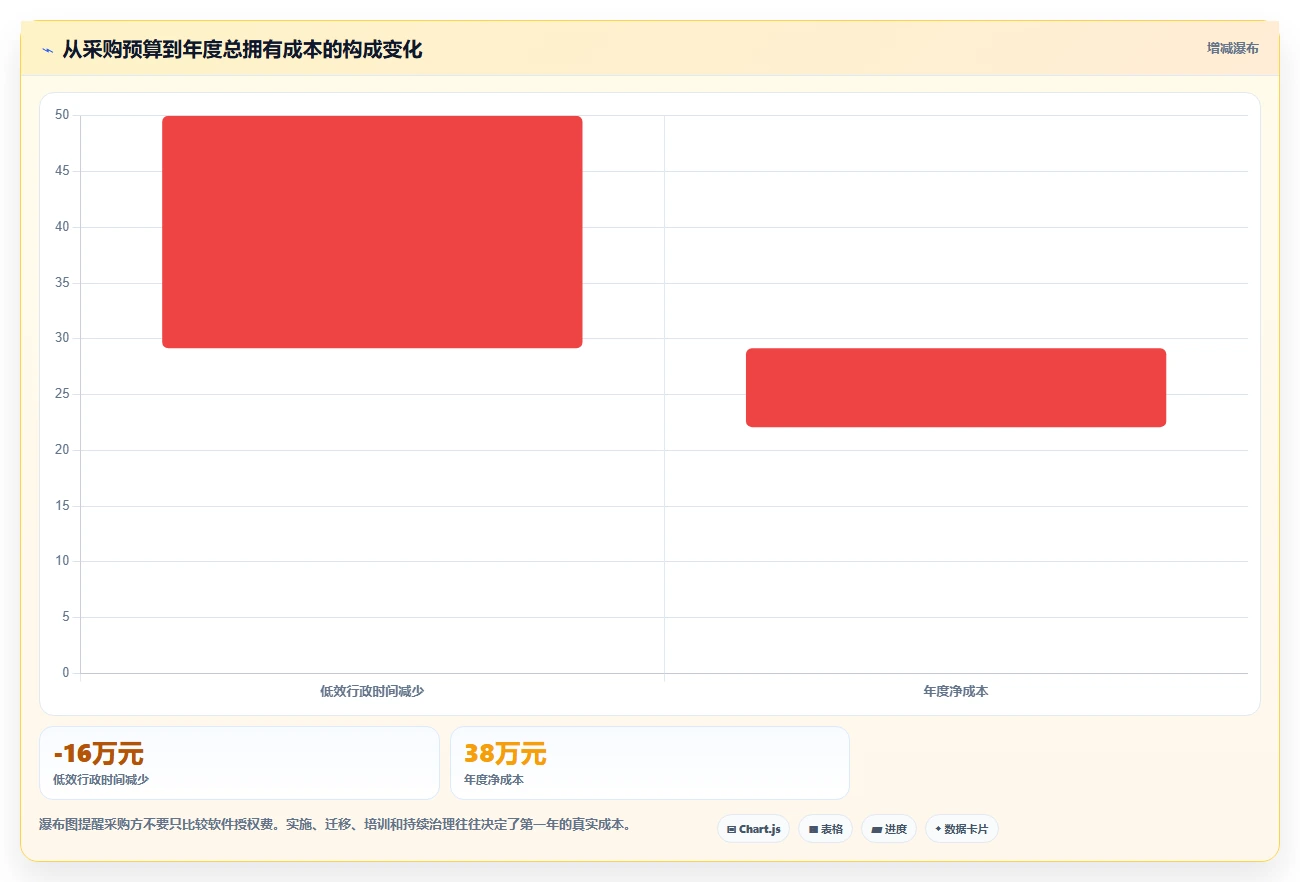Image resolution: width=1300 pixels, height=882 pixels.
Task: Click the x-axis label 低效行政时间减少
Action: (x=372, y=691)
